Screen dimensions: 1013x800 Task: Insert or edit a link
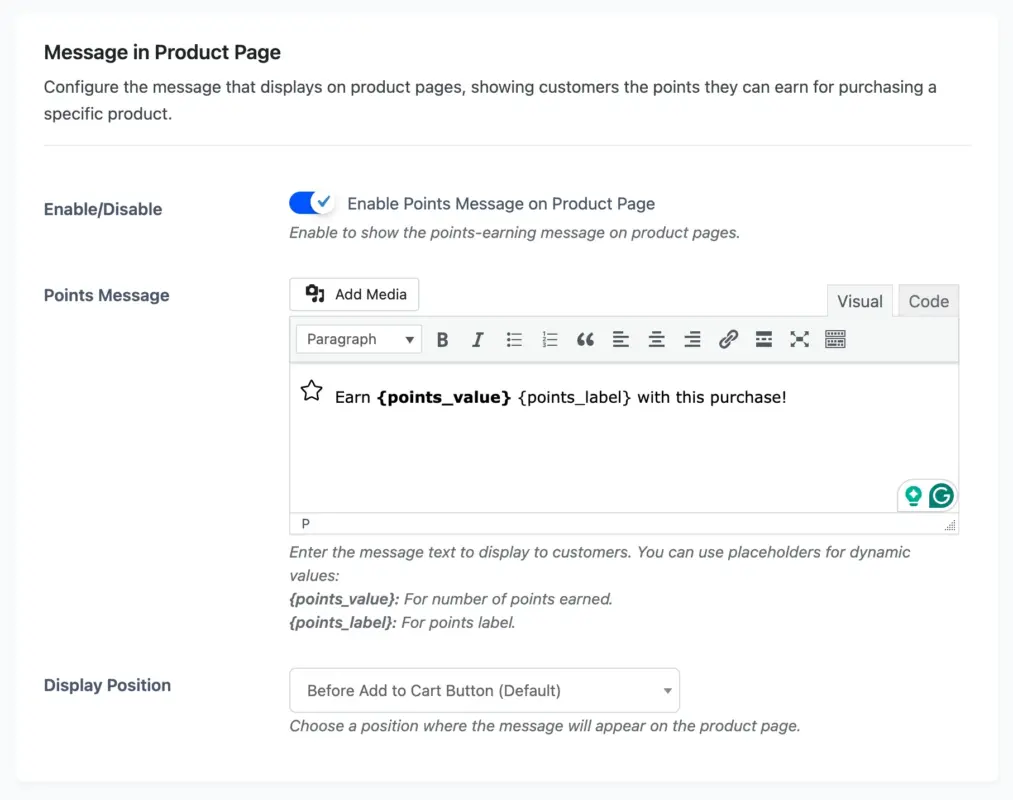[728, 339]
